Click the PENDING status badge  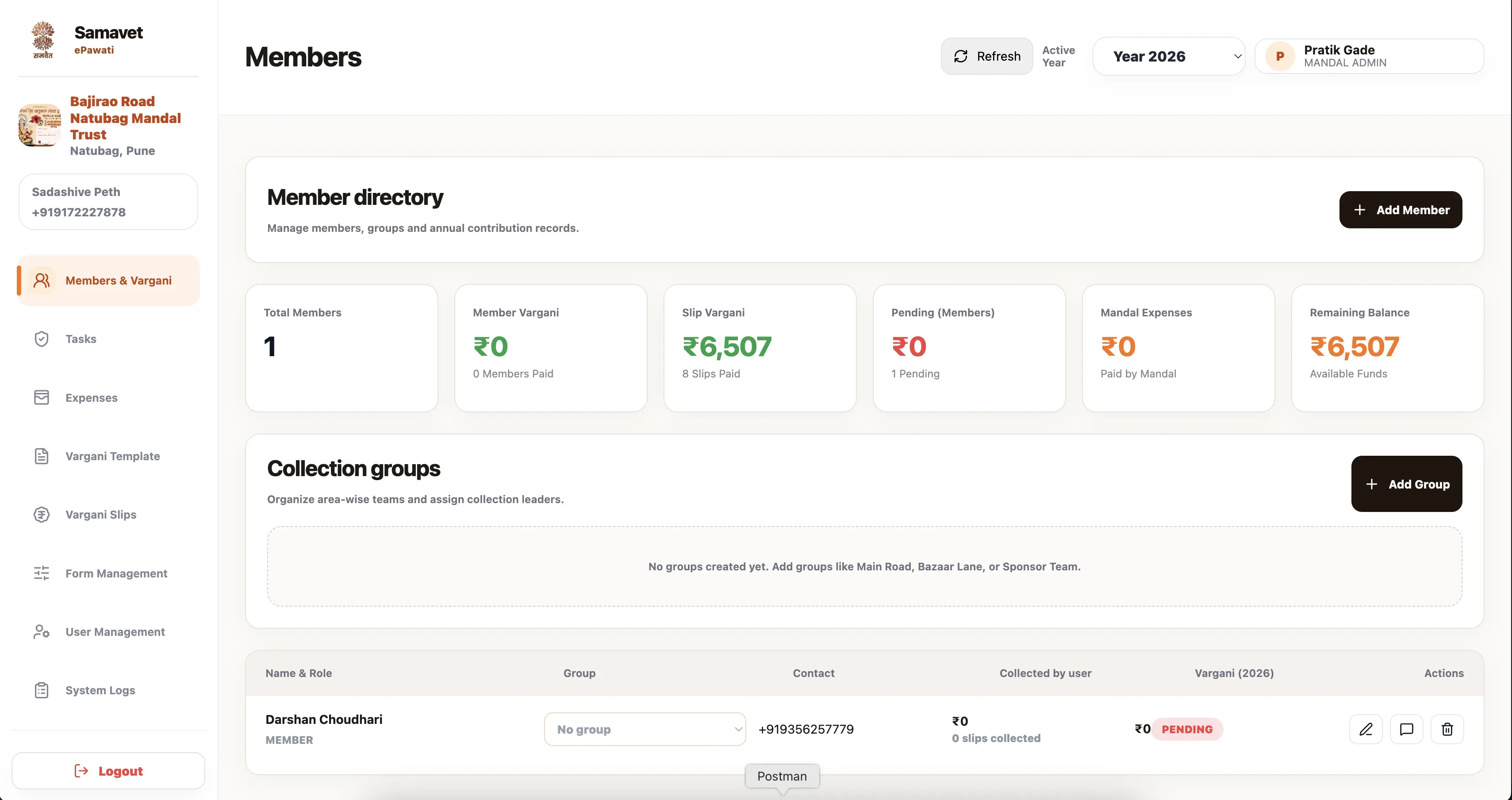point(1187,729)
